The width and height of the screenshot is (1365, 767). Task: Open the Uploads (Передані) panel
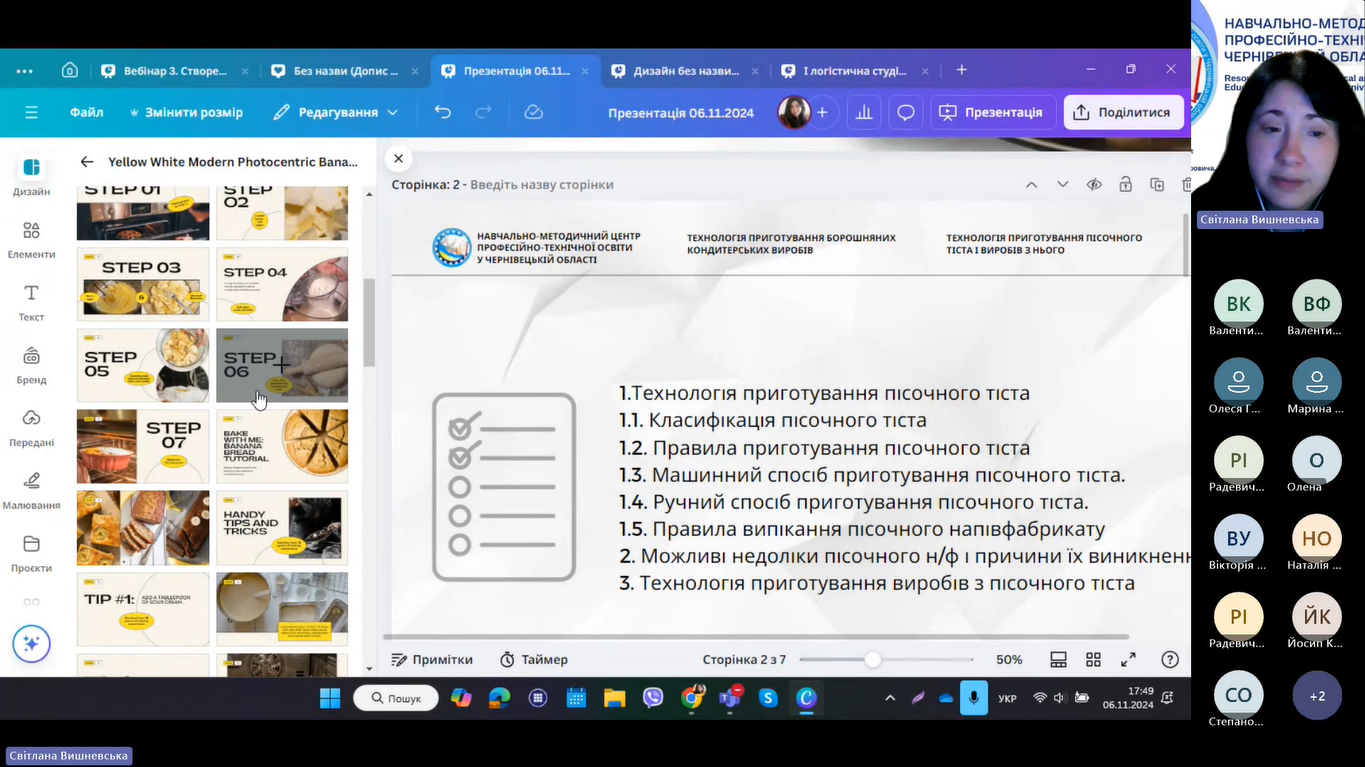point(31,425)
